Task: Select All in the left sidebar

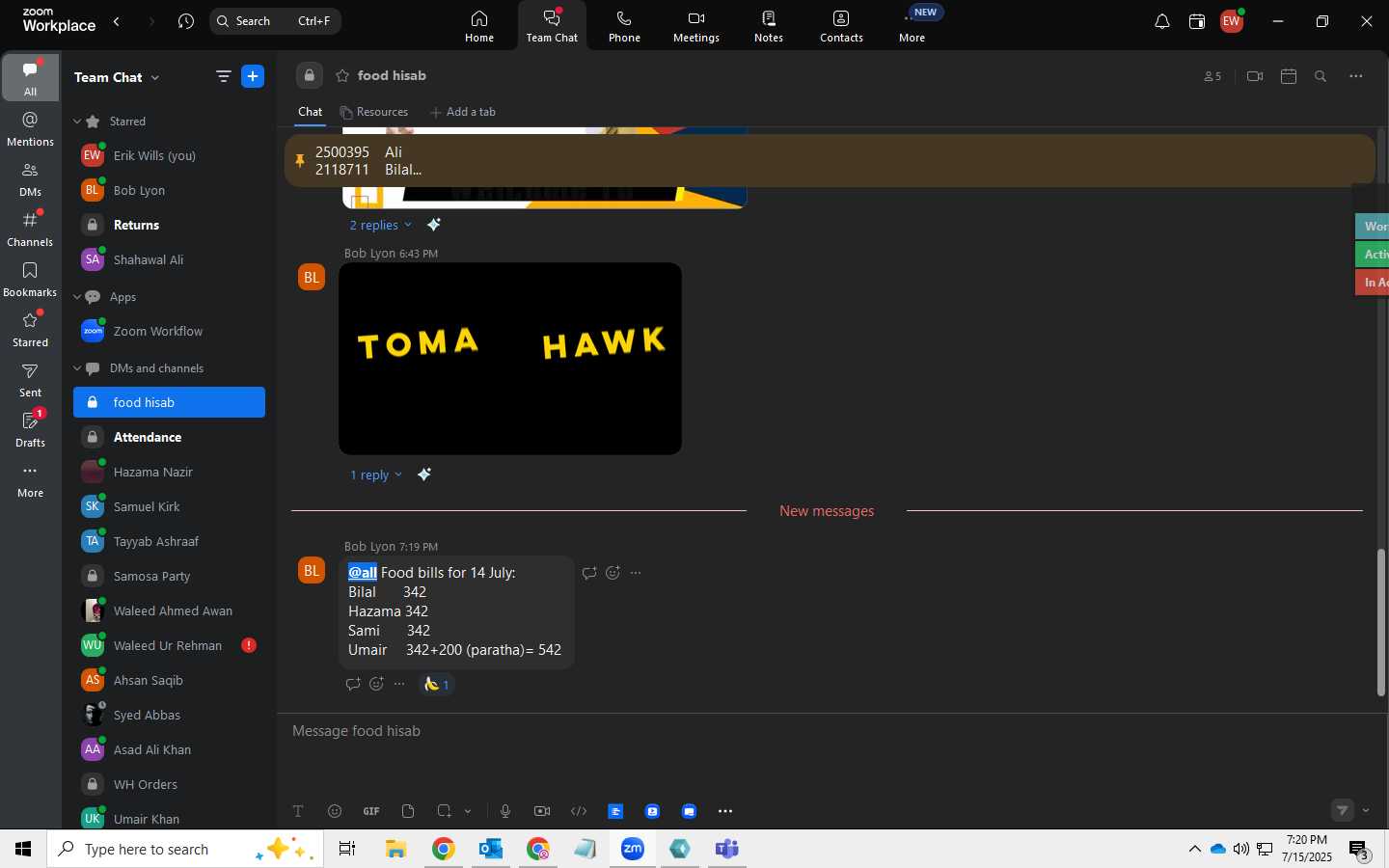Action: 31,77
